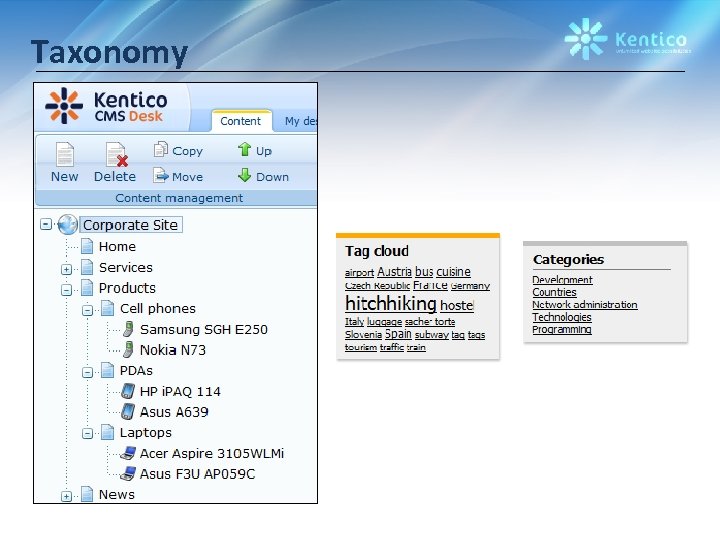This screenshot has height=540, width=720.
Task: Select Nokia N73 in the tree
Action: tap(173, 350)
